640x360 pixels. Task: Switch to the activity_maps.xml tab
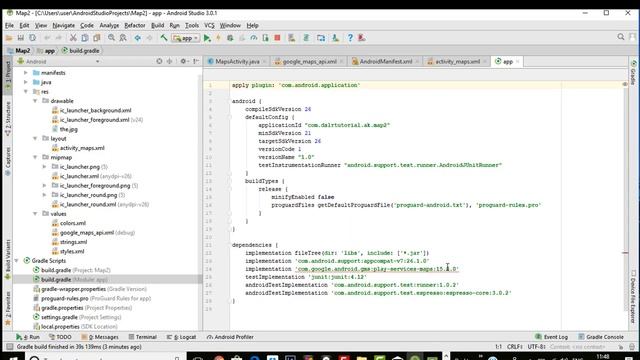[x=457, y=62]
